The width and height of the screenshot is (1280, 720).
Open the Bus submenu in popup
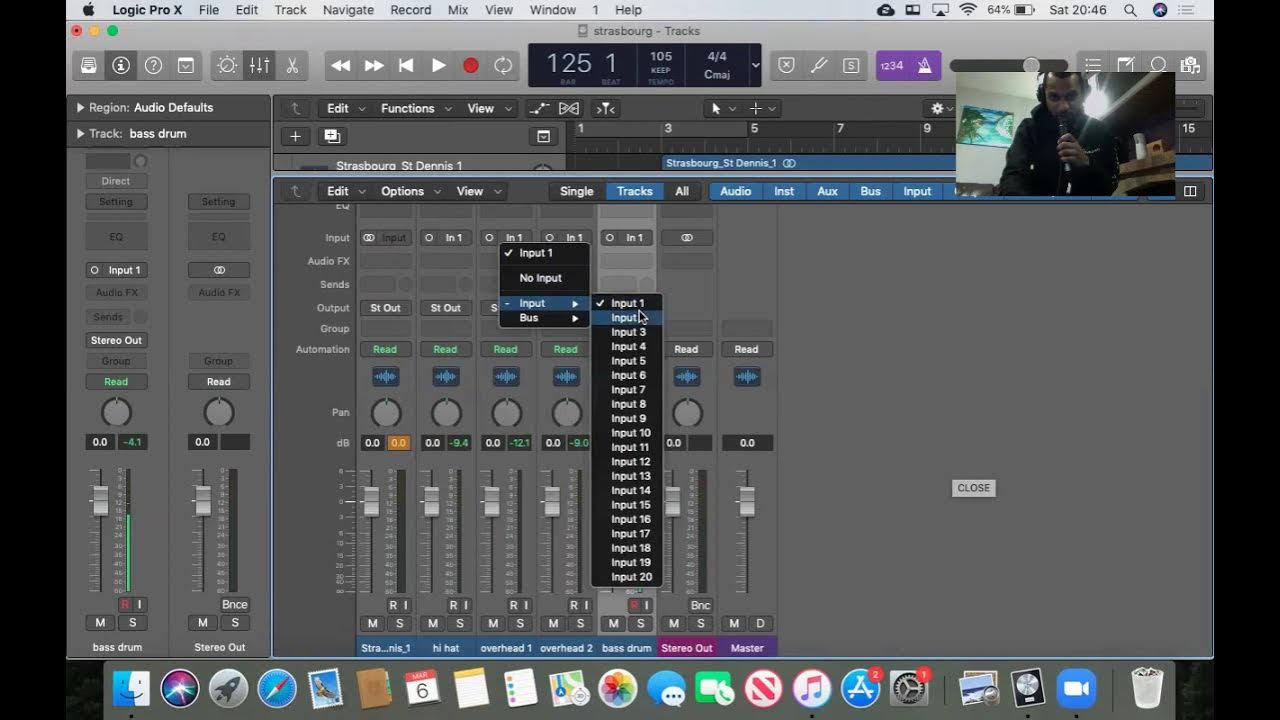[545, 318]
